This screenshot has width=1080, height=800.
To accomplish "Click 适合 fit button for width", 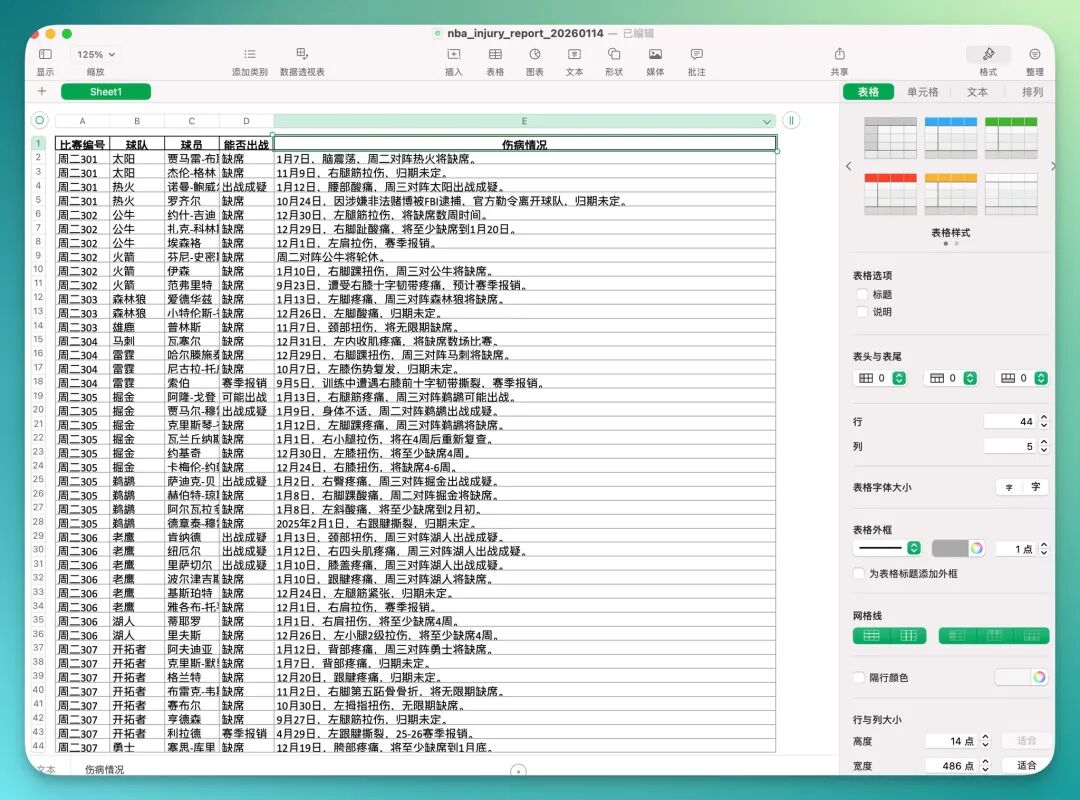I will pos(1026,766).
